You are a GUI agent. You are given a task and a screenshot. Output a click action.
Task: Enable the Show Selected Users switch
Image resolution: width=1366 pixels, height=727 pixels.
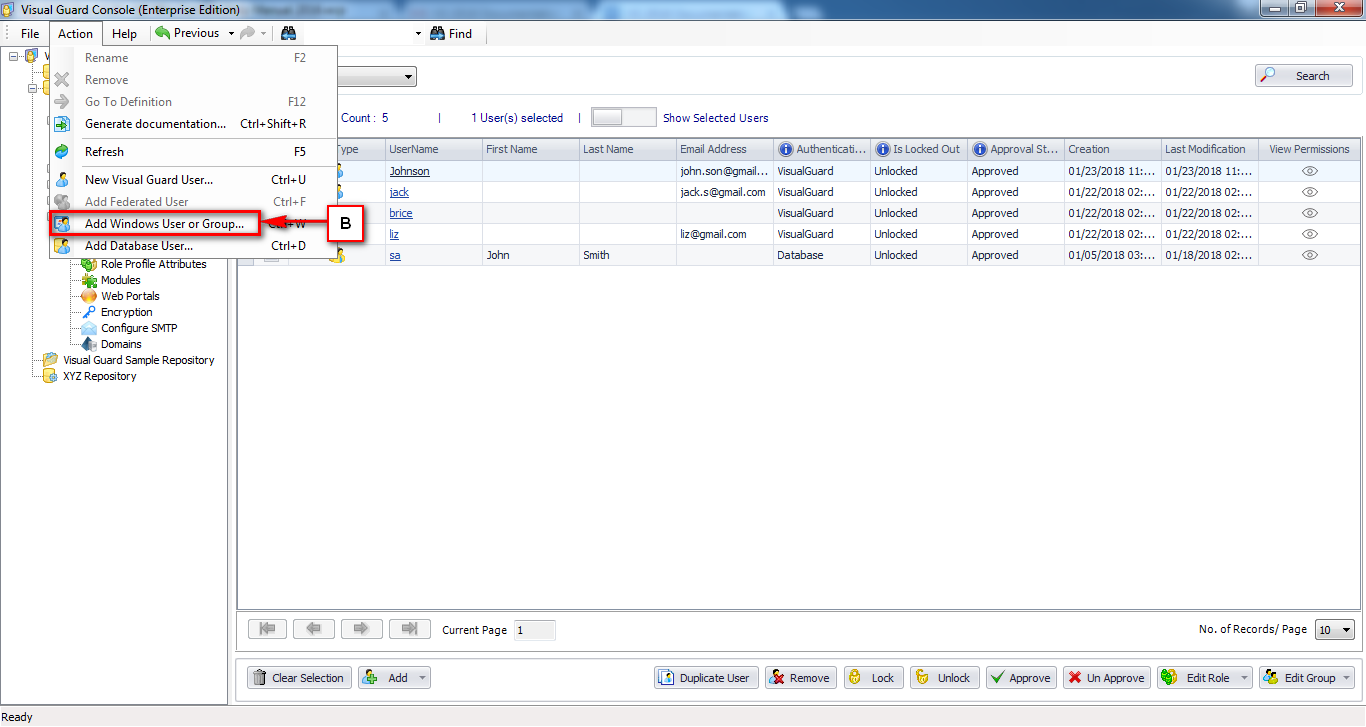(x=623, y=116)
